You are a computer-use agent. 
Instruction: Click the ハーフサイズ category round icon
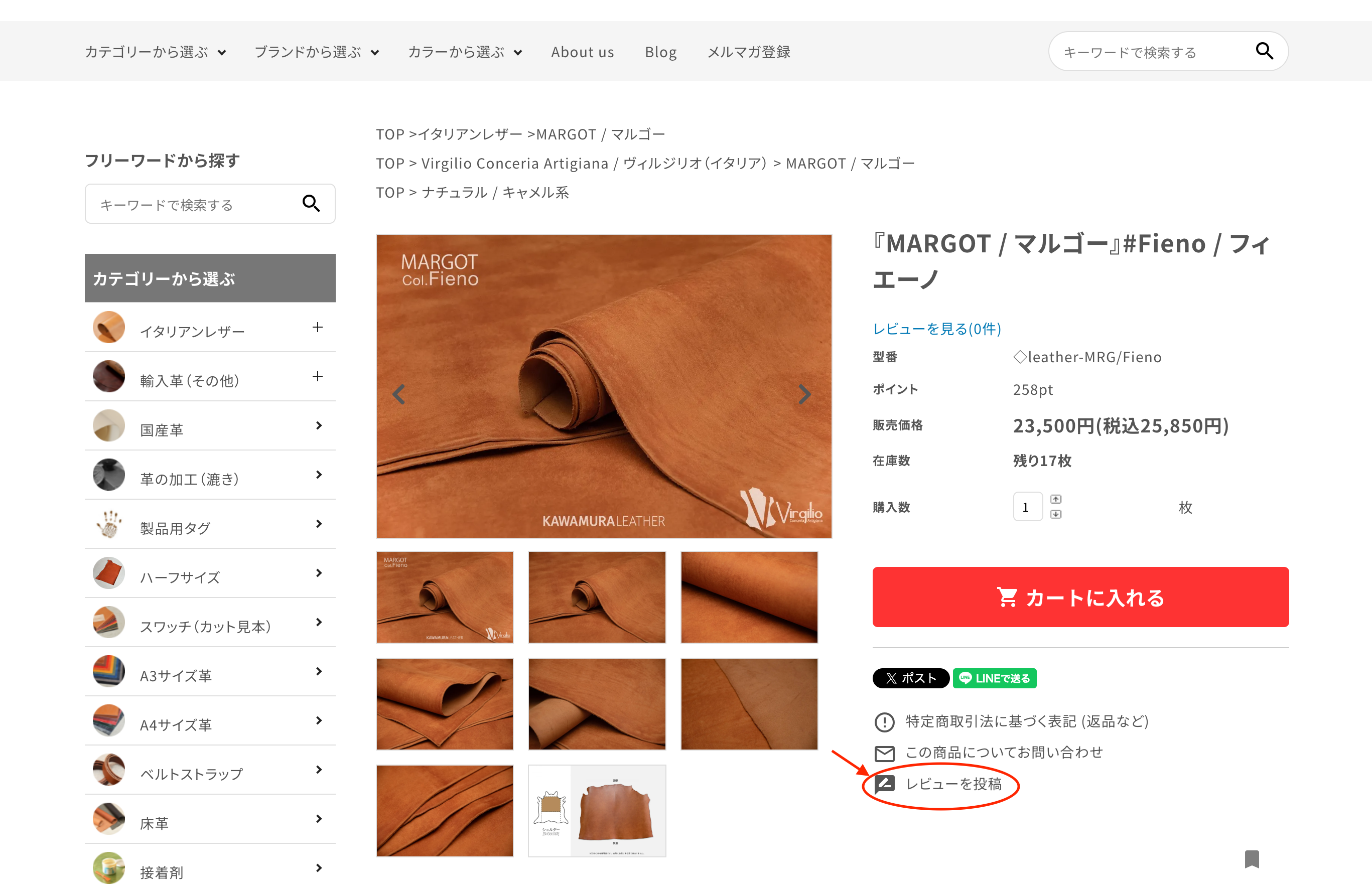point(109,573)
